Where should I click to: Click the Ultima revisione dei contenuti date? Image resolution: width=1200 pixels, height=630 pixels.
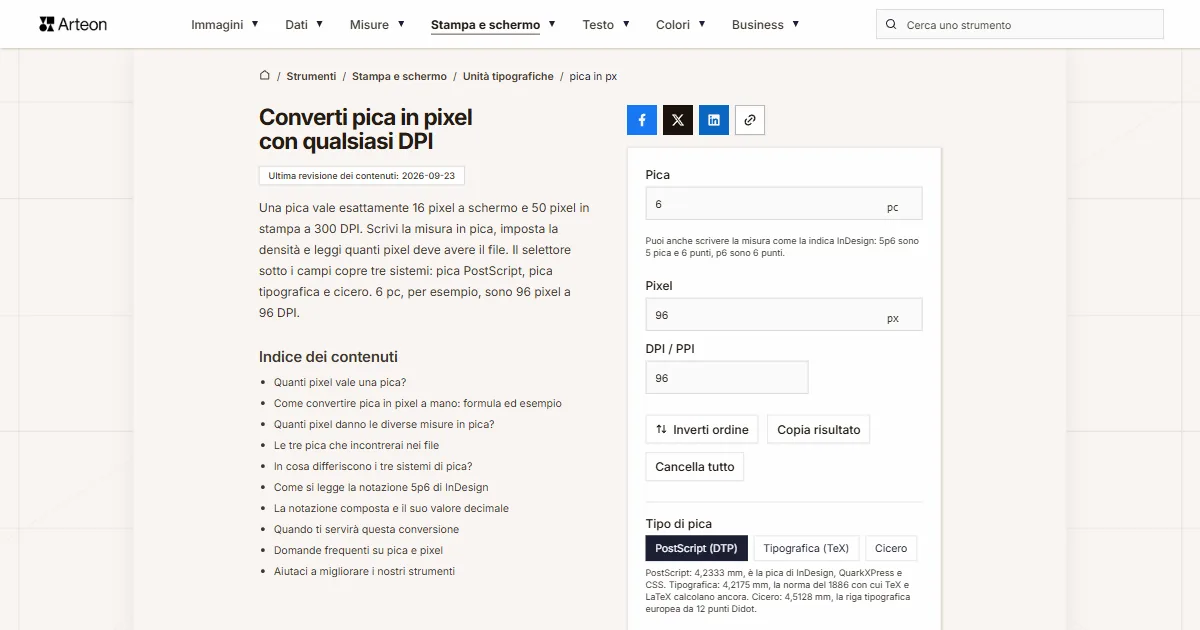[x=362, y=176]
